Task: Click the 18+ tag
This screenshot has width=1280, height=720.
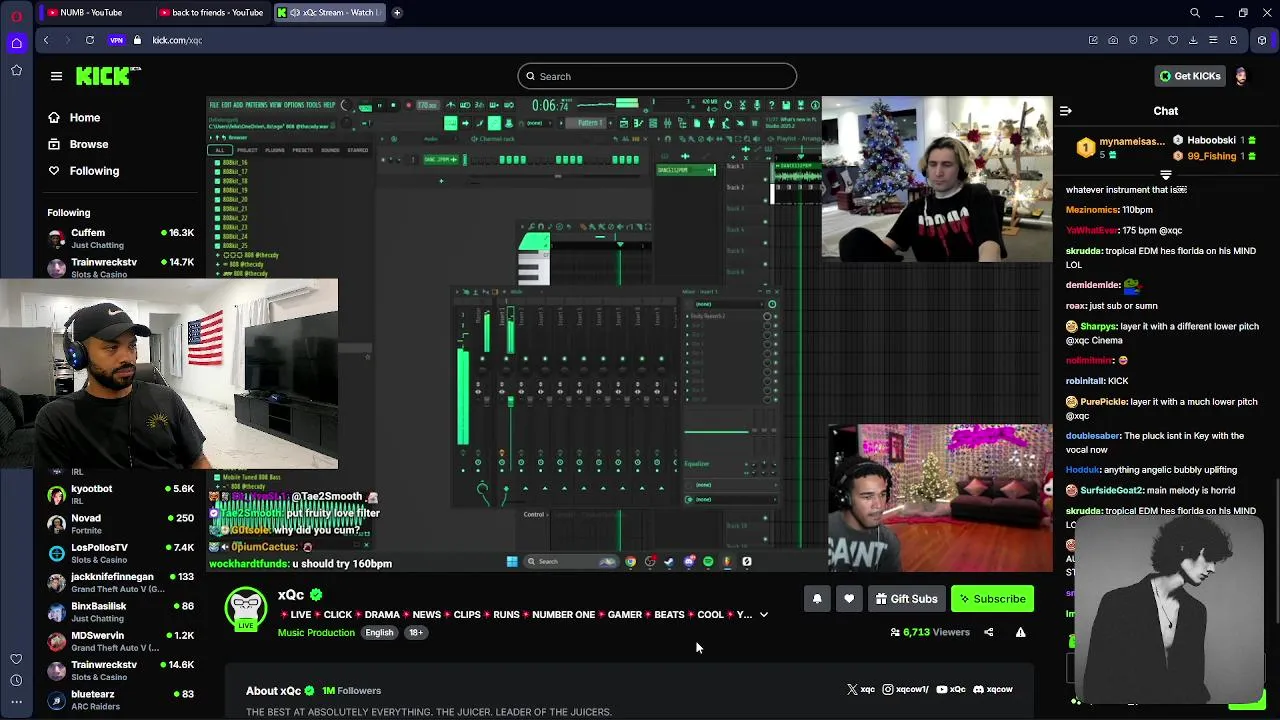Action: [416, 632]
